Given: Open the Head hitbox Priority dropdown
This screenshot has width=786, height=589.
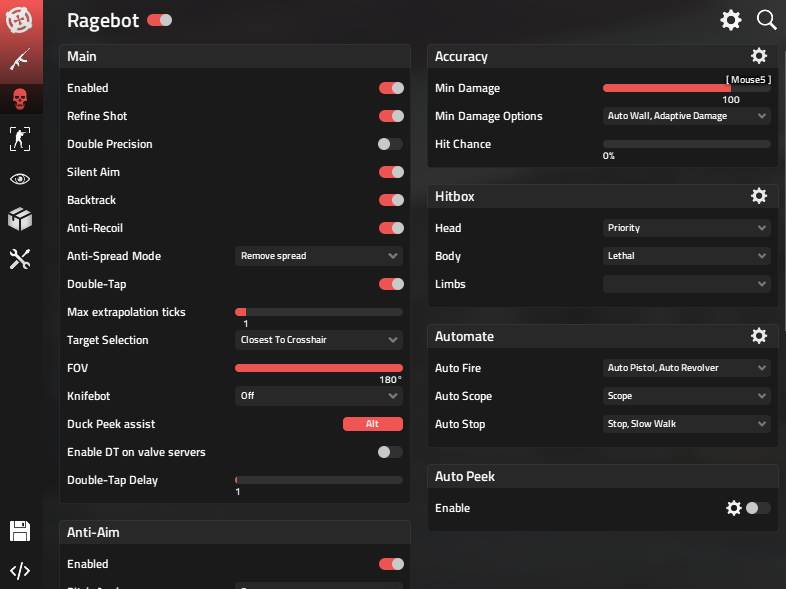Looking at the screenshot, I should click(x=687, y=228).
